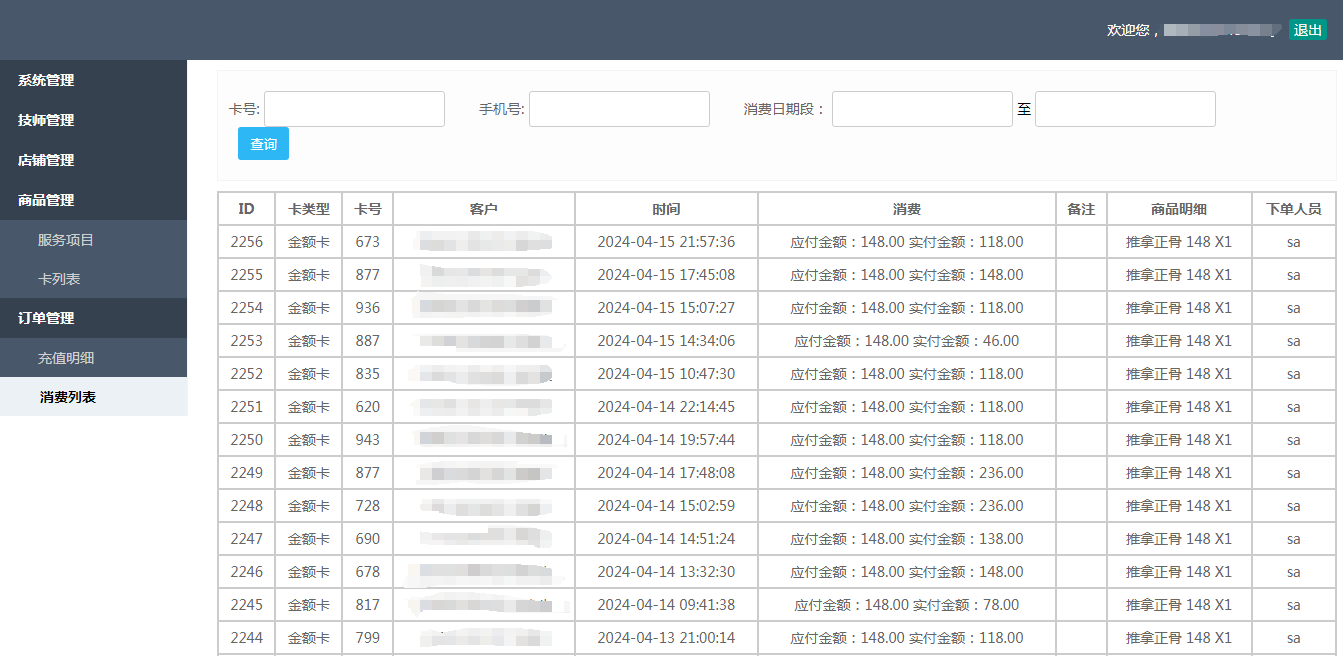Open the end date field after 至
Screen dimensions: 1343x656
(1125, 109)
